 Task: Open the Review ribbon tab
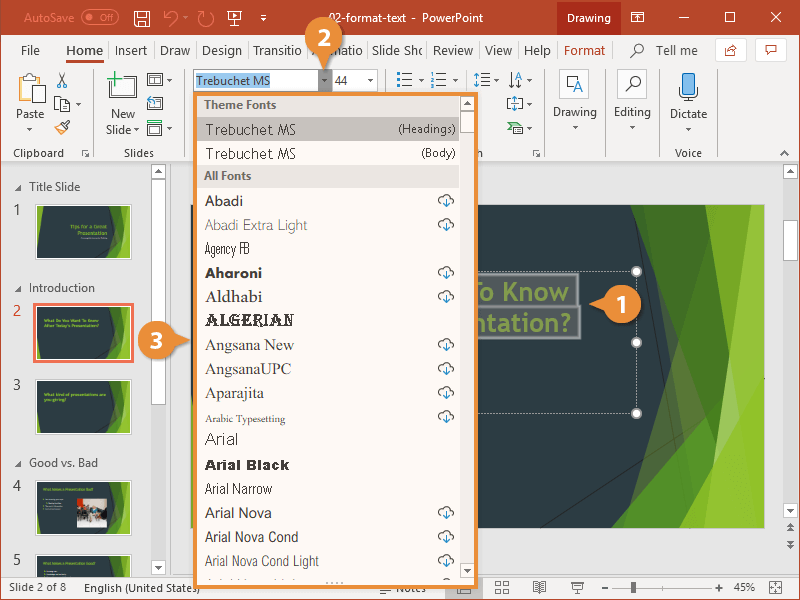(453, 50)
